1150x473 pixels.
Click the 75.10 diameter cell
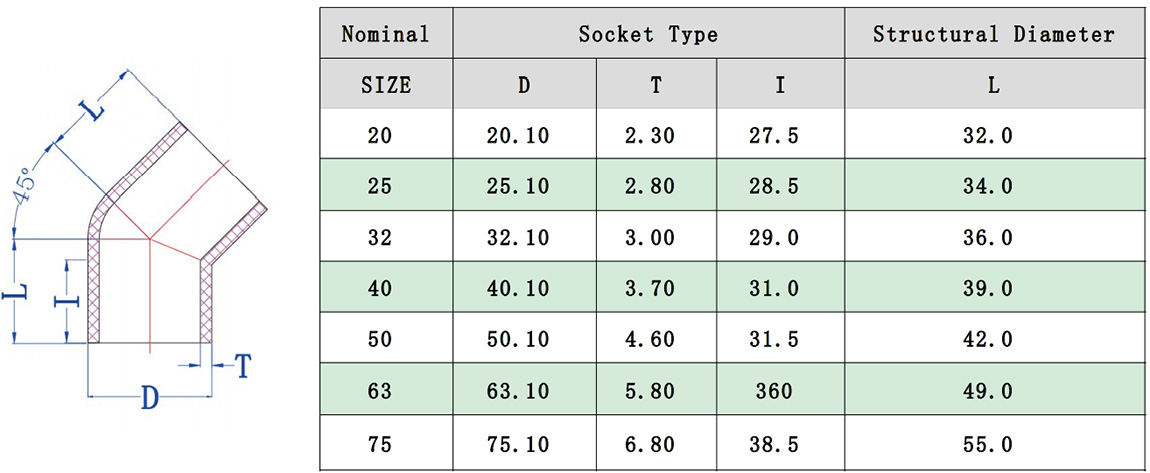[524, 443]
